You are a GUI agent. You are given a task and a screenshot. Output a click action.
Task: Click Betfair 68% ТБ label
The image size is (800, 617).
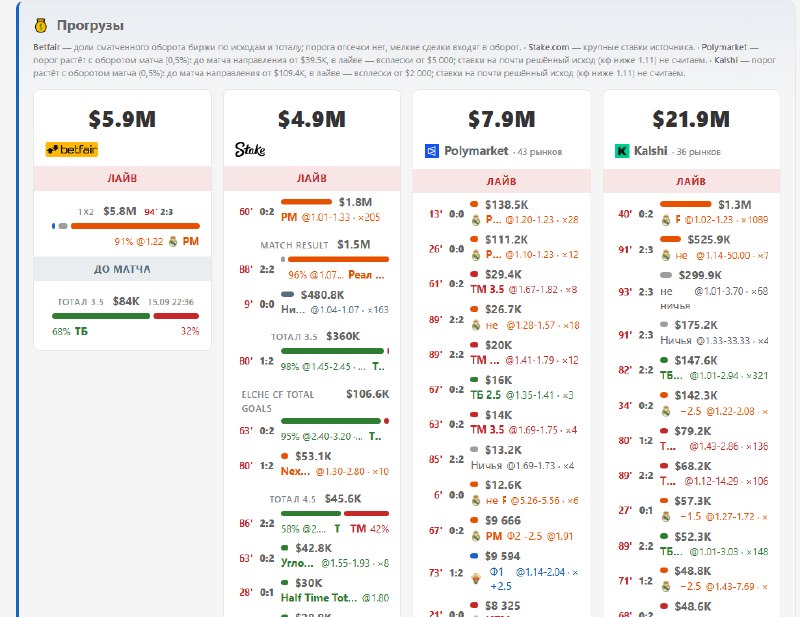[x=70, y=331]
